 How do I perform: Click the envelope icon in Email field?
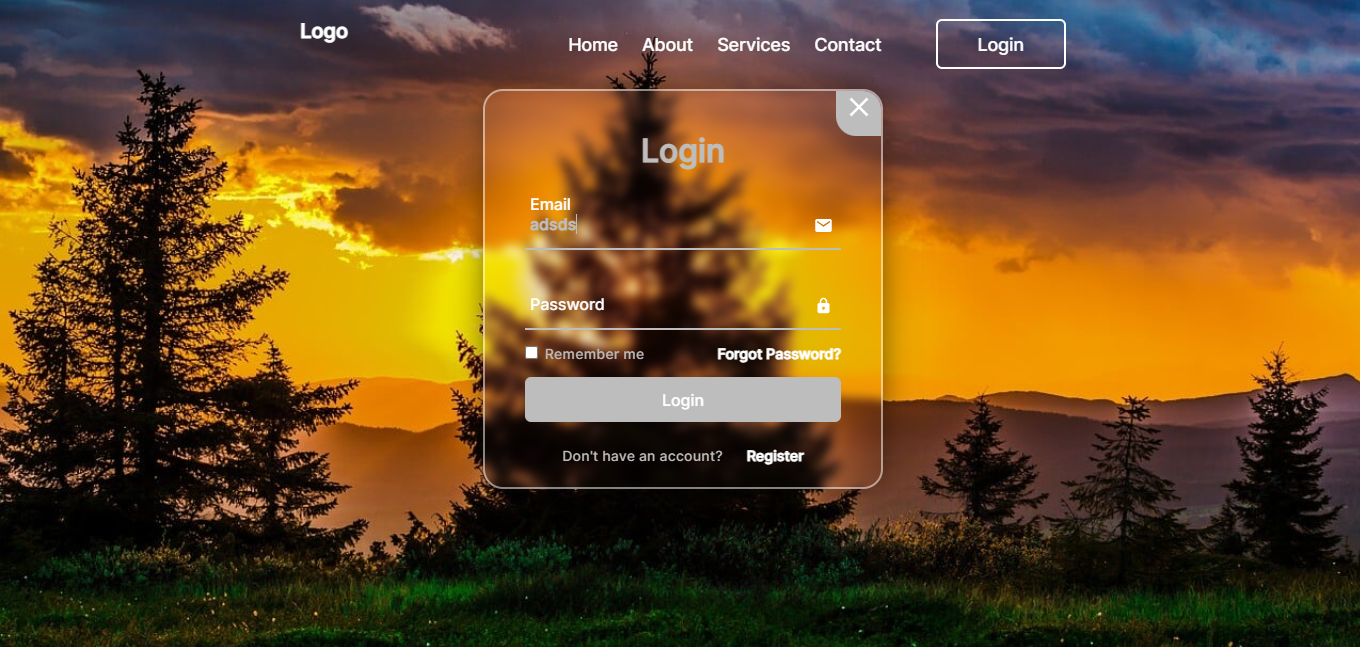tap(823, 225)
